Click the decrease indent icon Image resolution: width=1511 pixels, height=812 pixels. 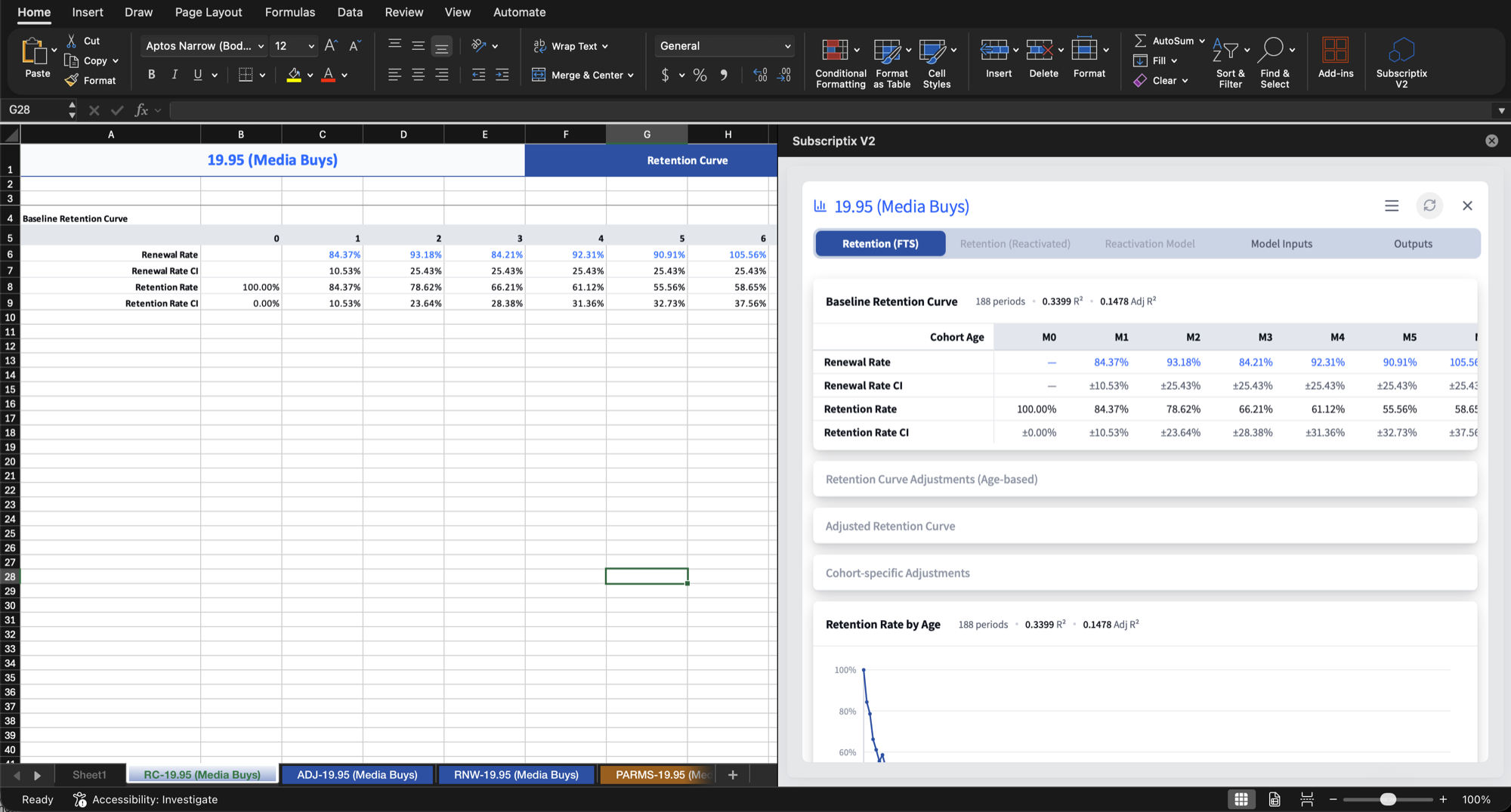click(x=478, y=75)
